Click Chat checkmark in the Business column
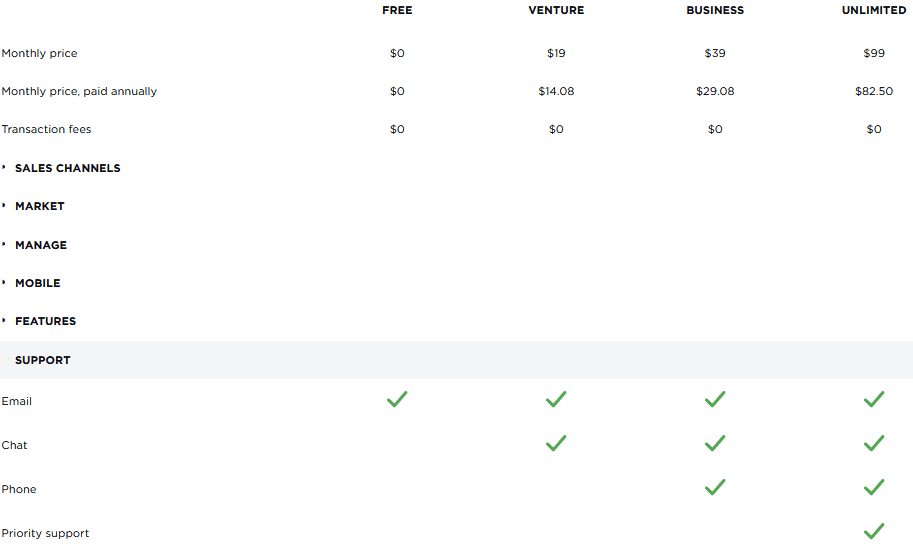 (x=715, y=444)
